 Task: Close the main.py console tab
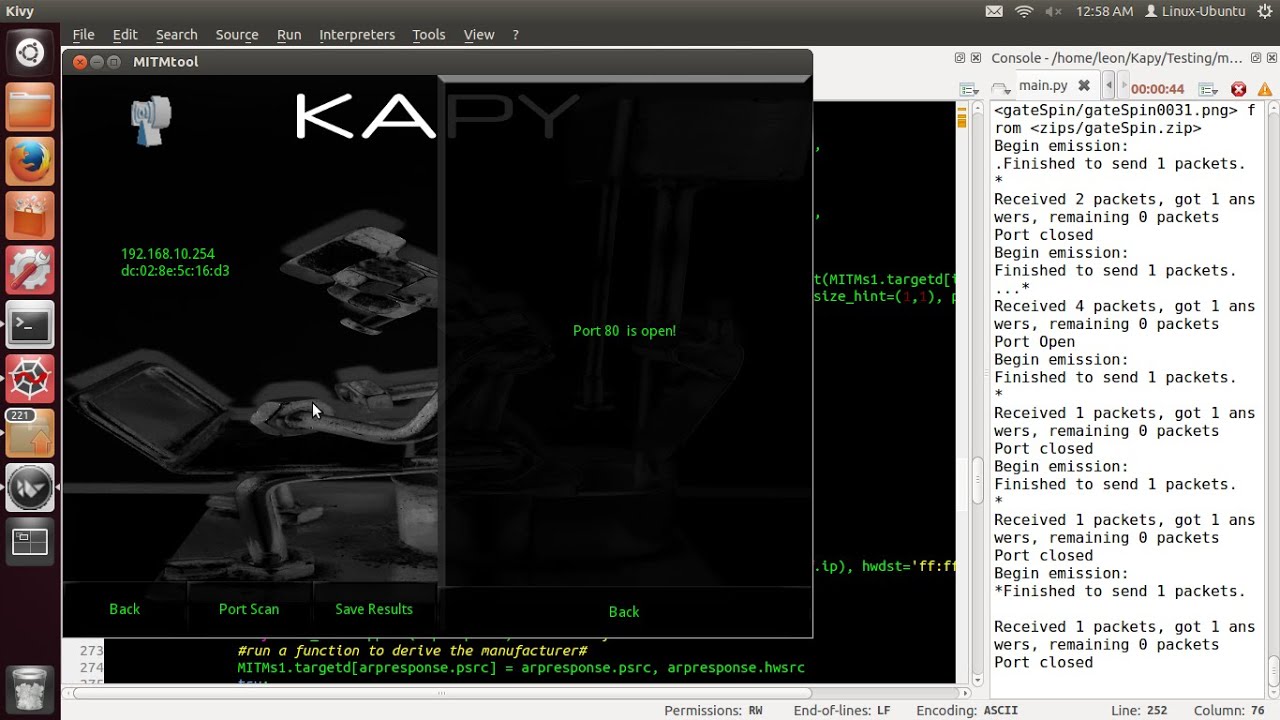1084,86
